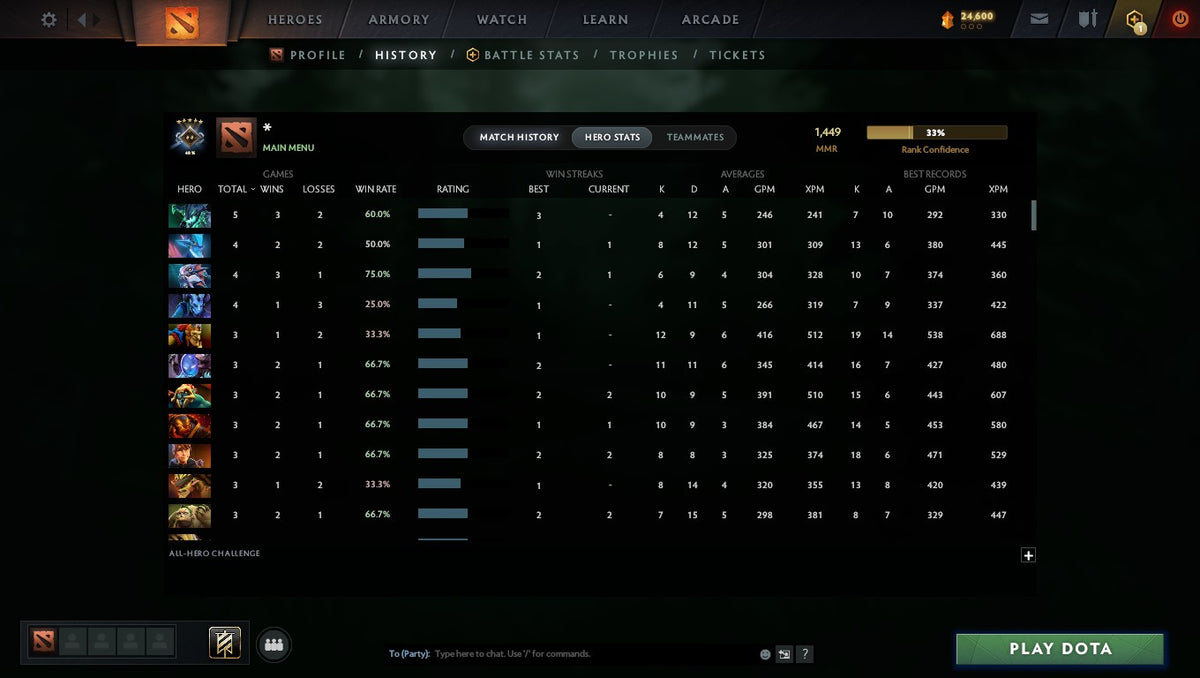Sort by the Wins column header
Image resolution: width=1200 pixels, height=678 pixels.
[272, 189]
